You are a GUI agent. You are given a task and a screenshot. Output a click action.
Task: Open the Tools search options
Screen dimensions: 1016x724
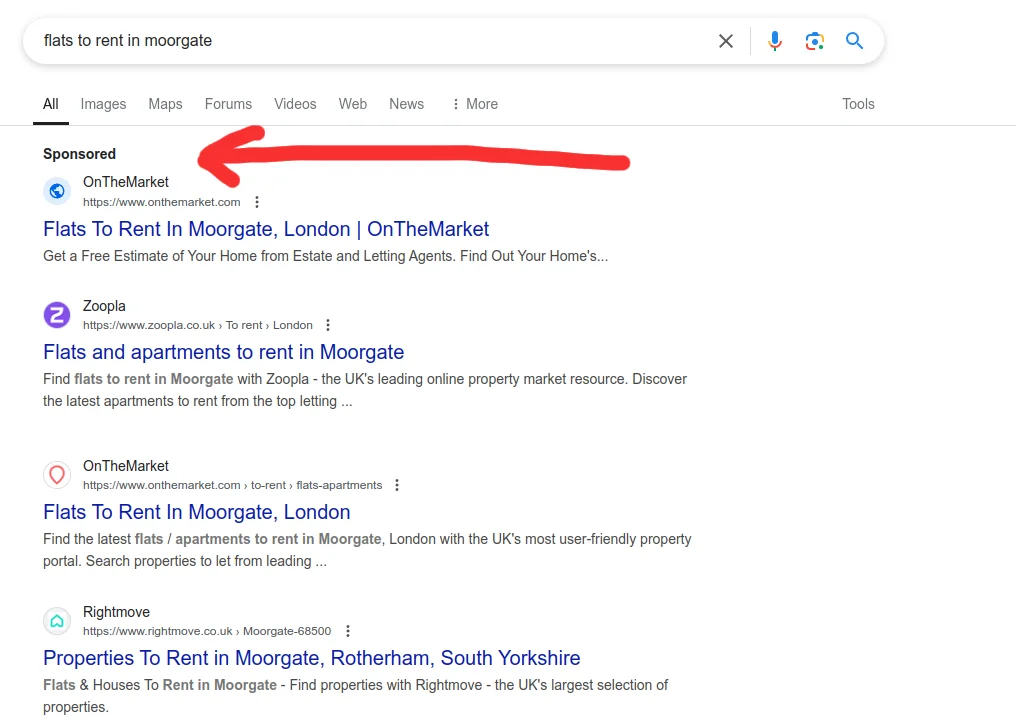858,104
